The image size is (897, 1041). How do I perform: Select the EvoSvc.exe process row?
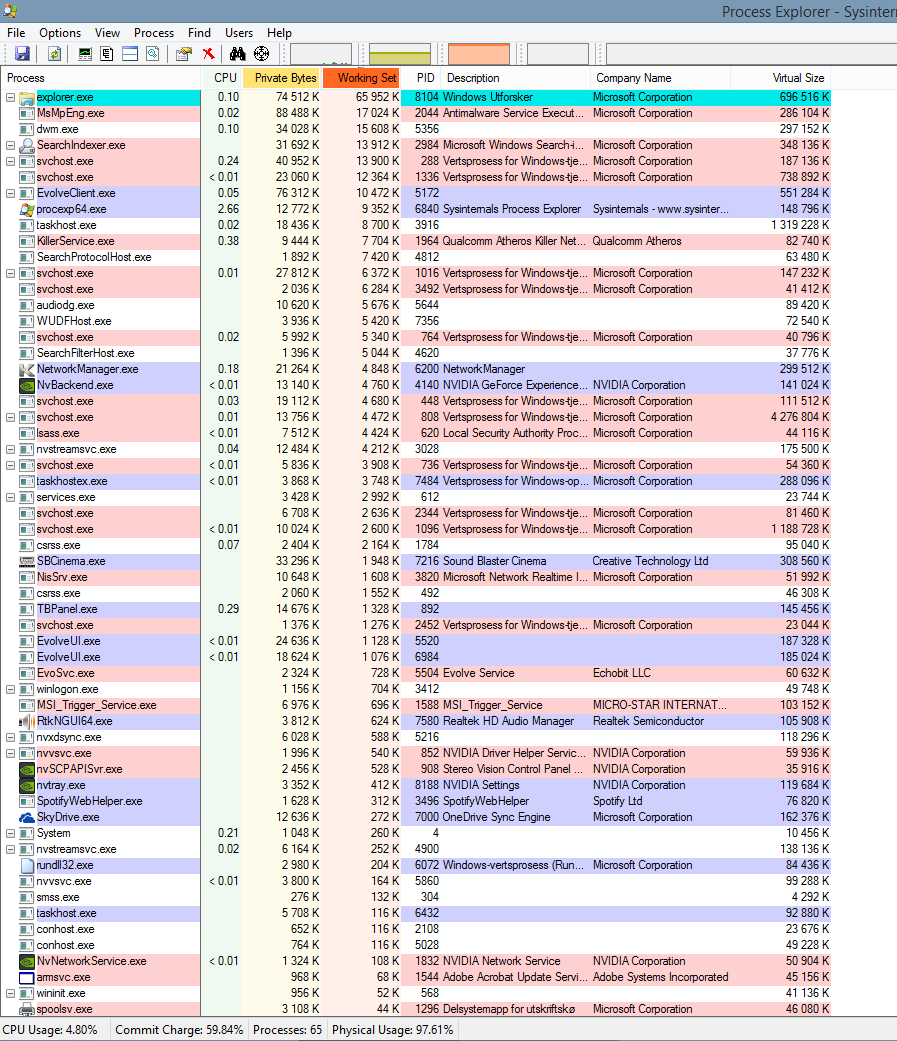tap(416, 673)
